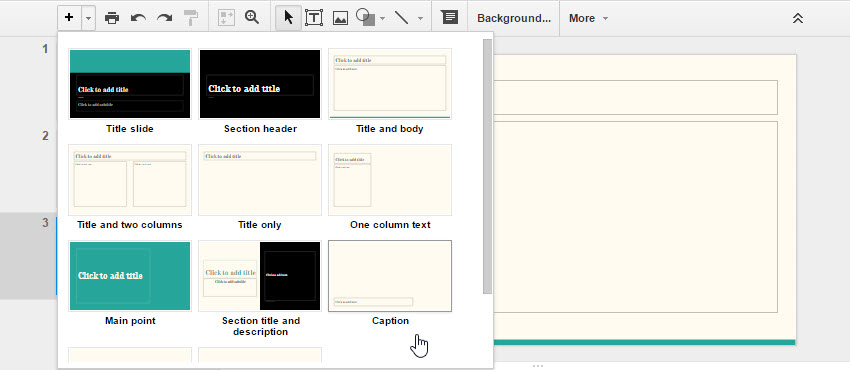Click the body placeholder on the slide
The image size is (850, 370).
[x=635, y=217]
